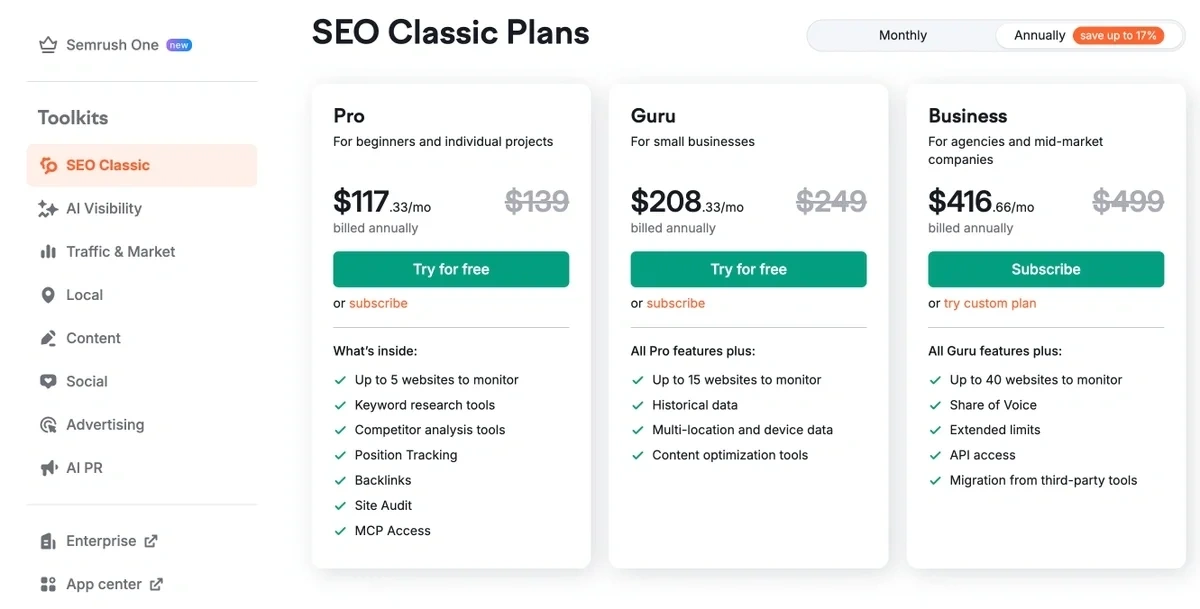Viewport: 1200px width, 609px height.
Task: Click the new badge beside Semrush One
Action: pos(179,45)
